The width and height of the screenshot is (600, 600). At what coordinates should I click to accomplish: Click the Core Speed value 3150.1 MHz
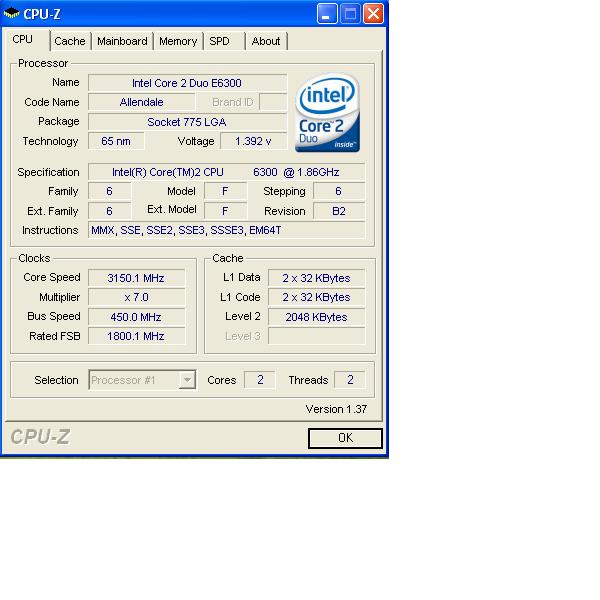[x=136, y=278]
